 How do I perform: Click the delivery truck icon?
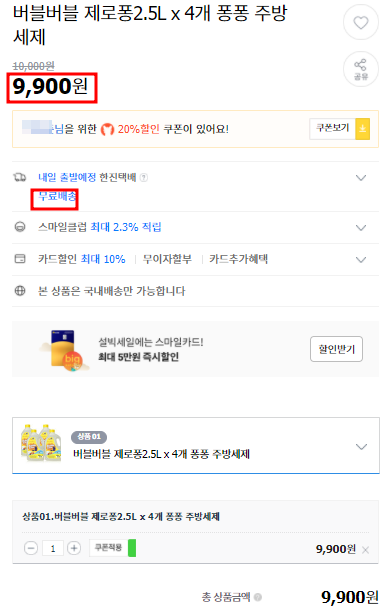tap(20, 178)
